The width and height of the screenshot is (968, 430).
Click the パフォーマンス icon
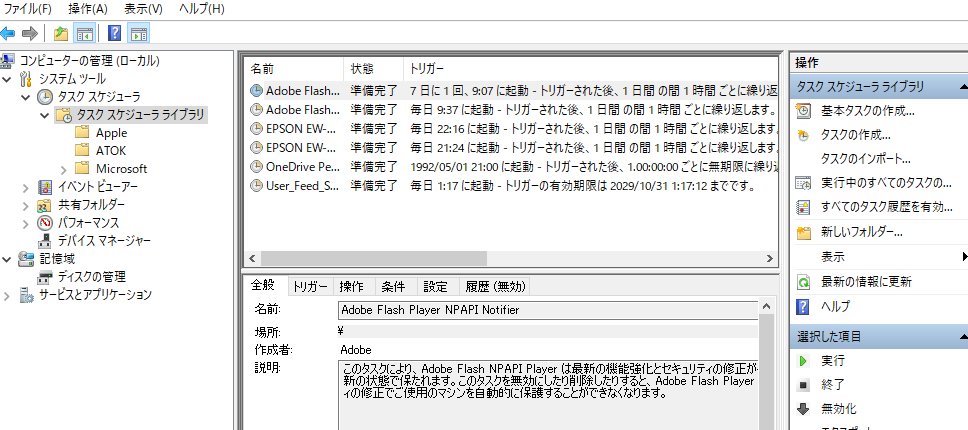pos(45,223)
